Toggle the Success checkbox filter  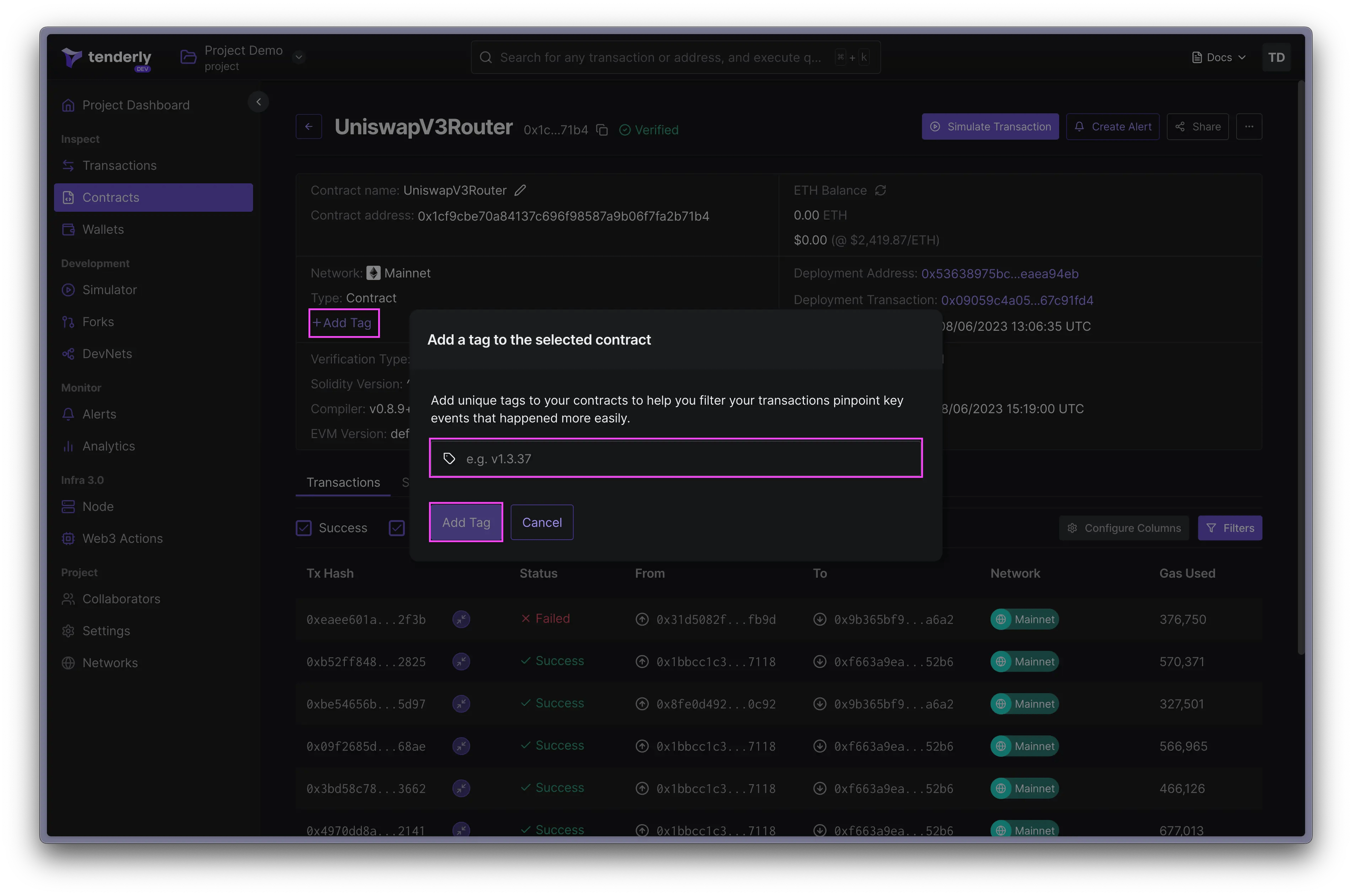point(304,528)
